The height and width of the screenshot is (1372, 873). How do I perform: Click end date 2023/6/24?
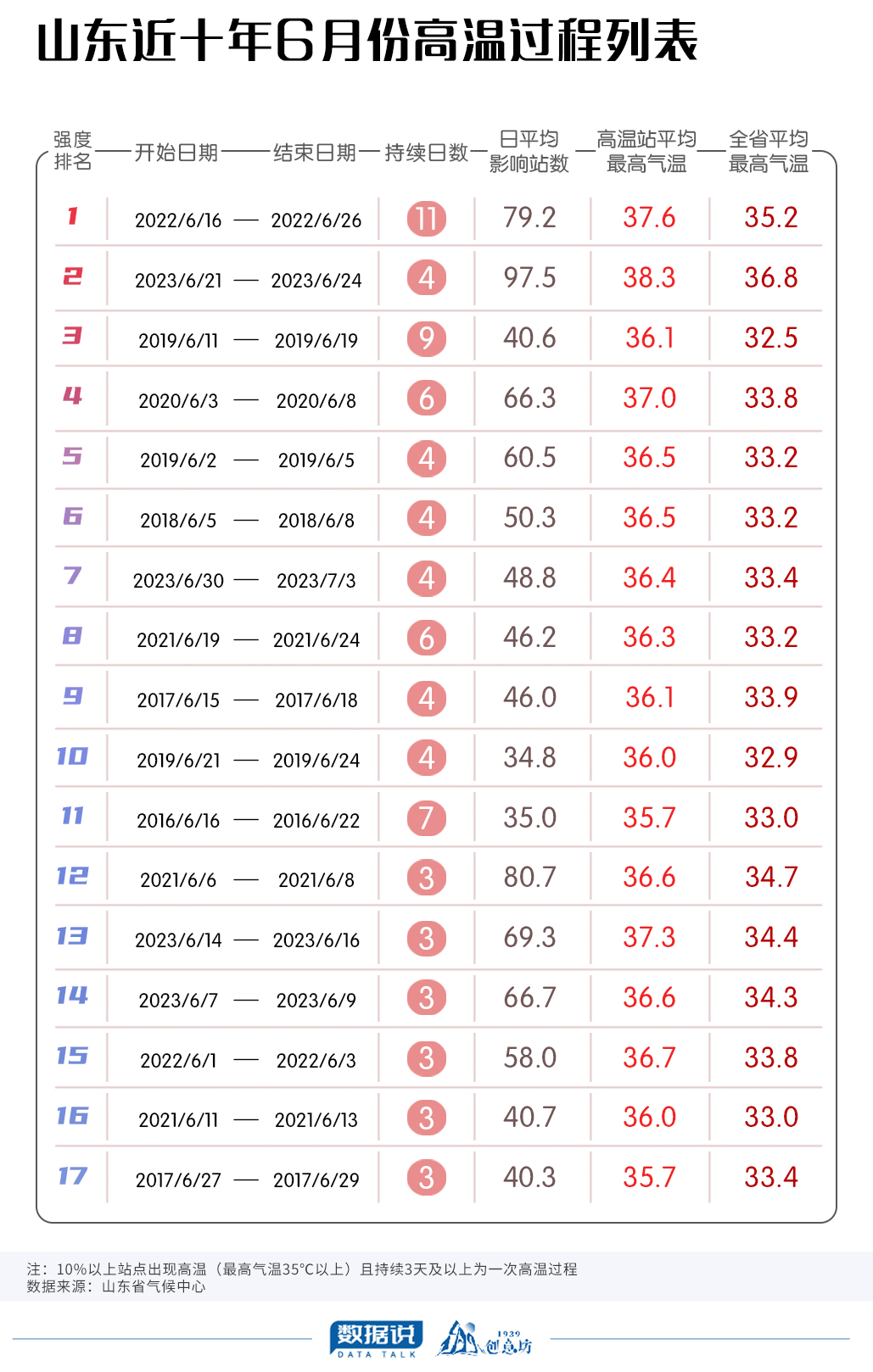click(316, 281)
